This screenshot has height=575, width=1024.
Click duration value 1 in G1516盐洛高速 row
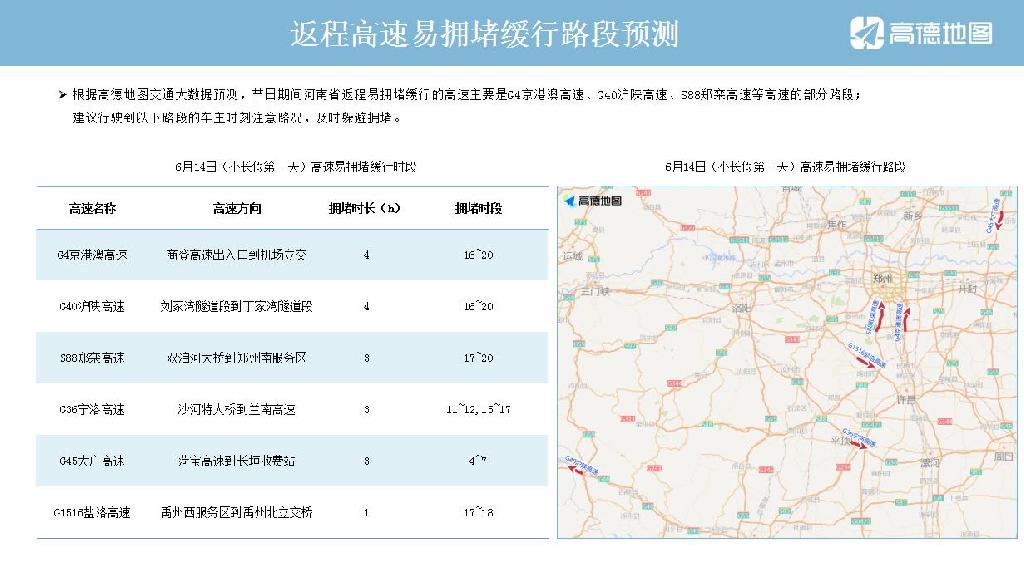[x=366, y=513]
